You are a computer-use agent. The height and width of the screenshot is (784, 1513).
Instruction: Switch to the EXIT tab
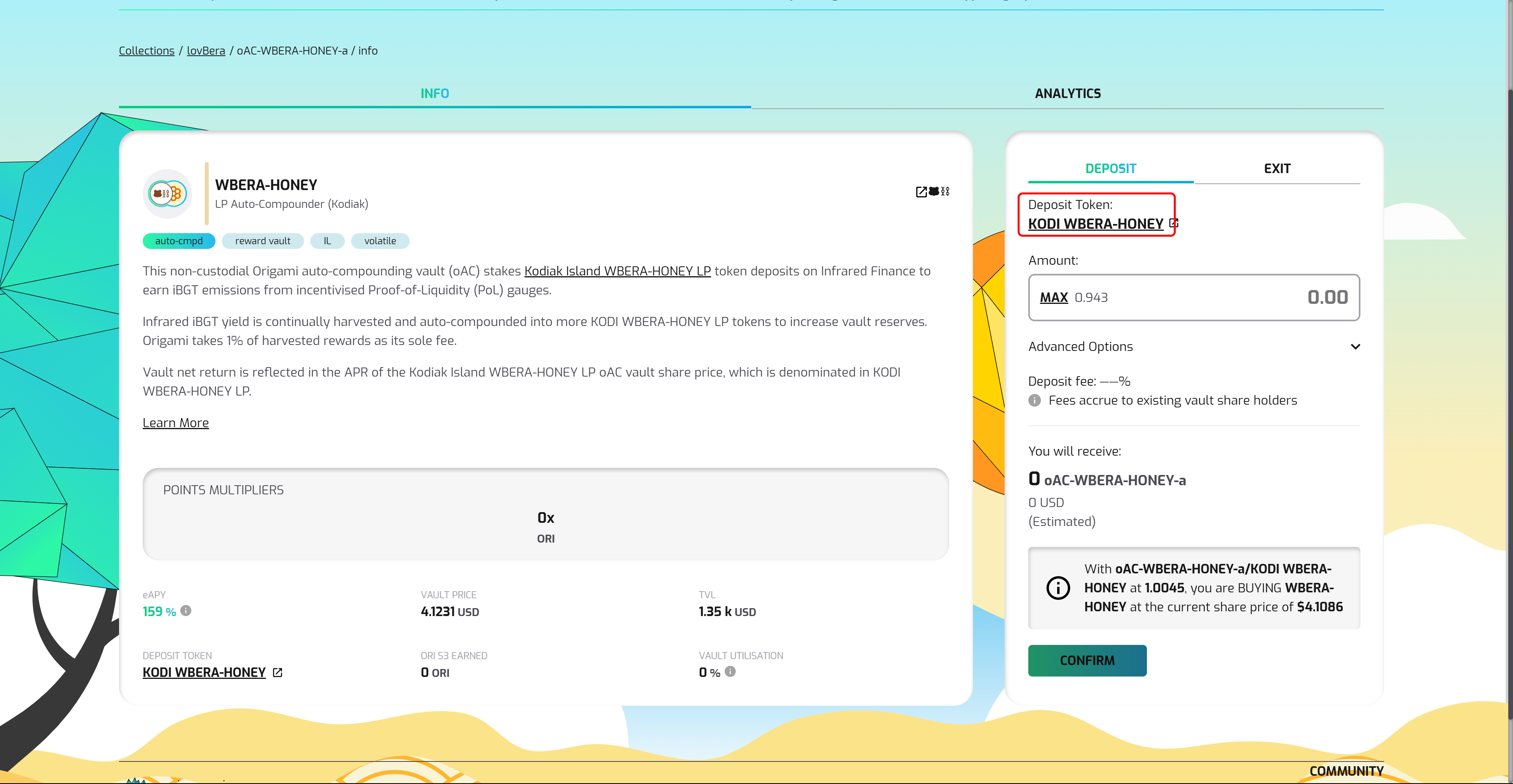point(1277,169)
